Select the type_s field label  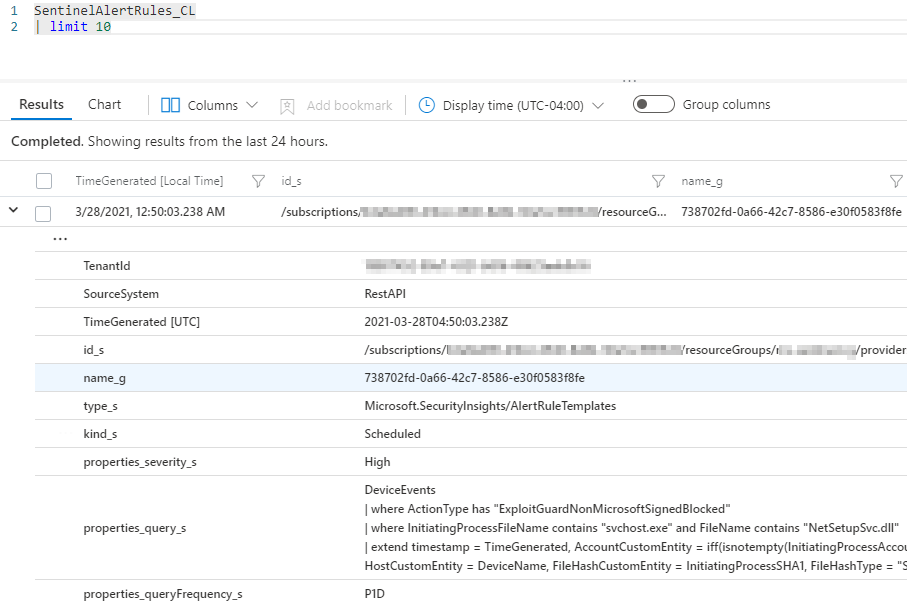(101, 406)
